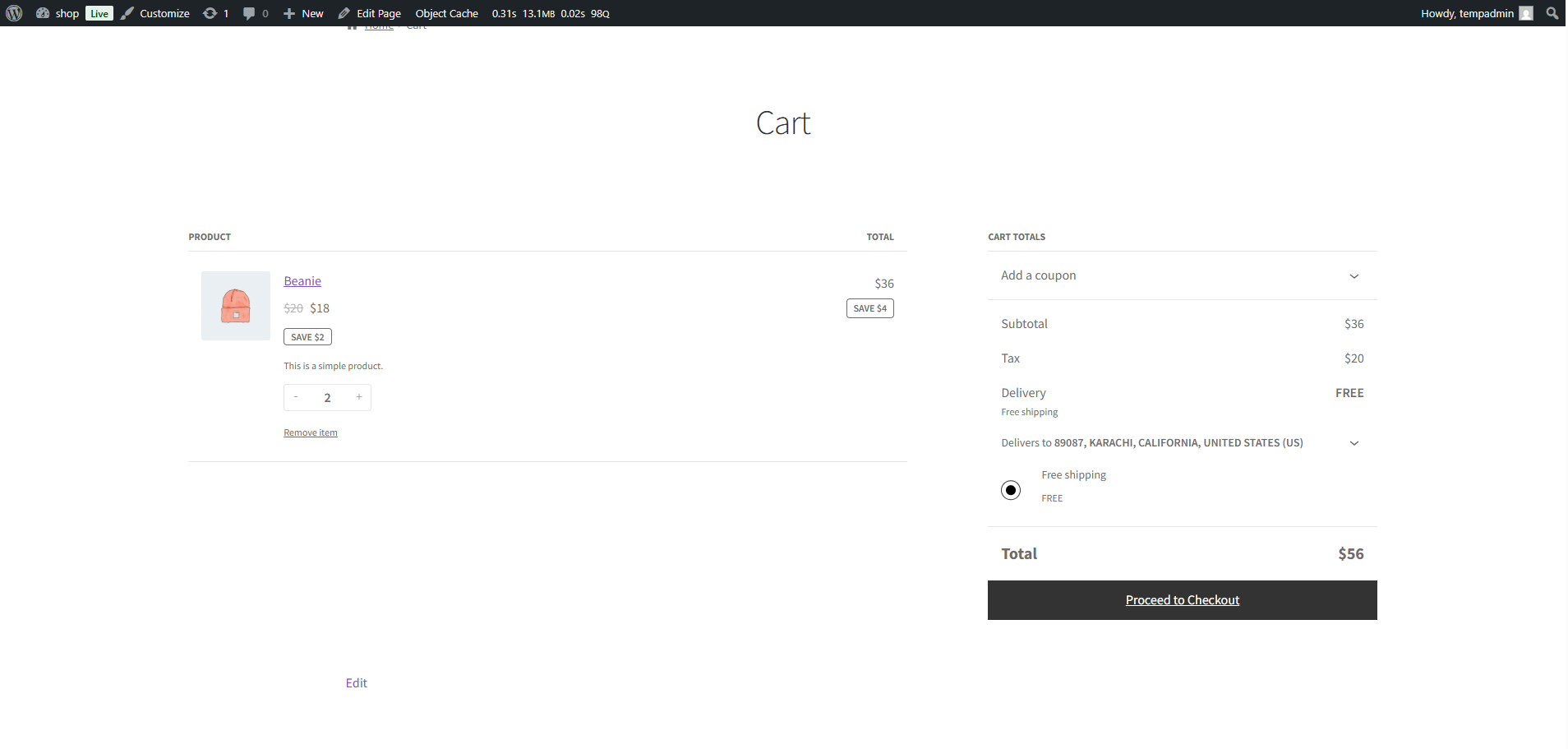This screenshot has width=1568, height=749.
Task: Increase Beanie quantity with plus button
Action: click(359, 397)
